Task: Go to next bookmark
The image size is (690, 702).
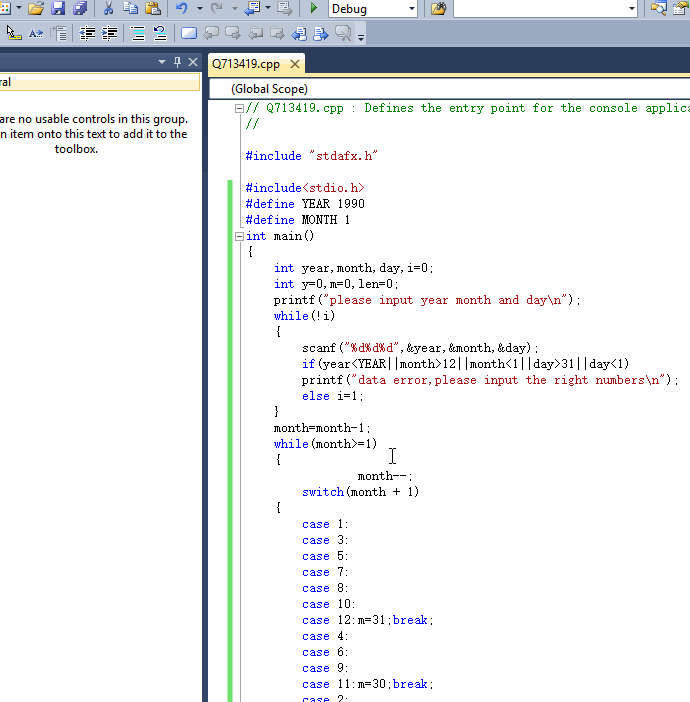Action: click(233, 33)
